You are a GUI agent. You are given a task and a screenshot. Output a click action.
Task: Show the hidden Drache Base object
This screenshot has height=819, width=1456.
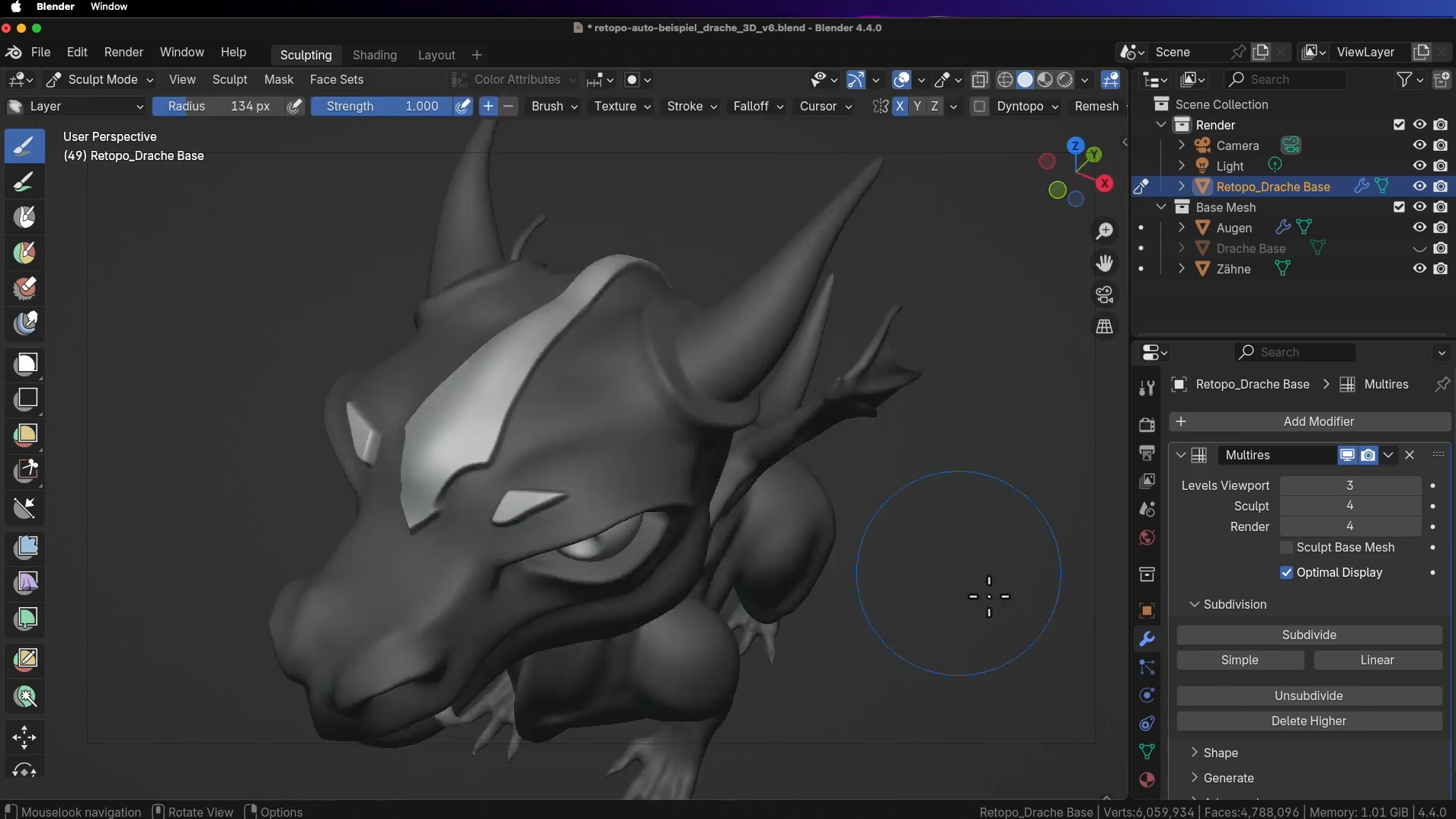pos(1419,248)
